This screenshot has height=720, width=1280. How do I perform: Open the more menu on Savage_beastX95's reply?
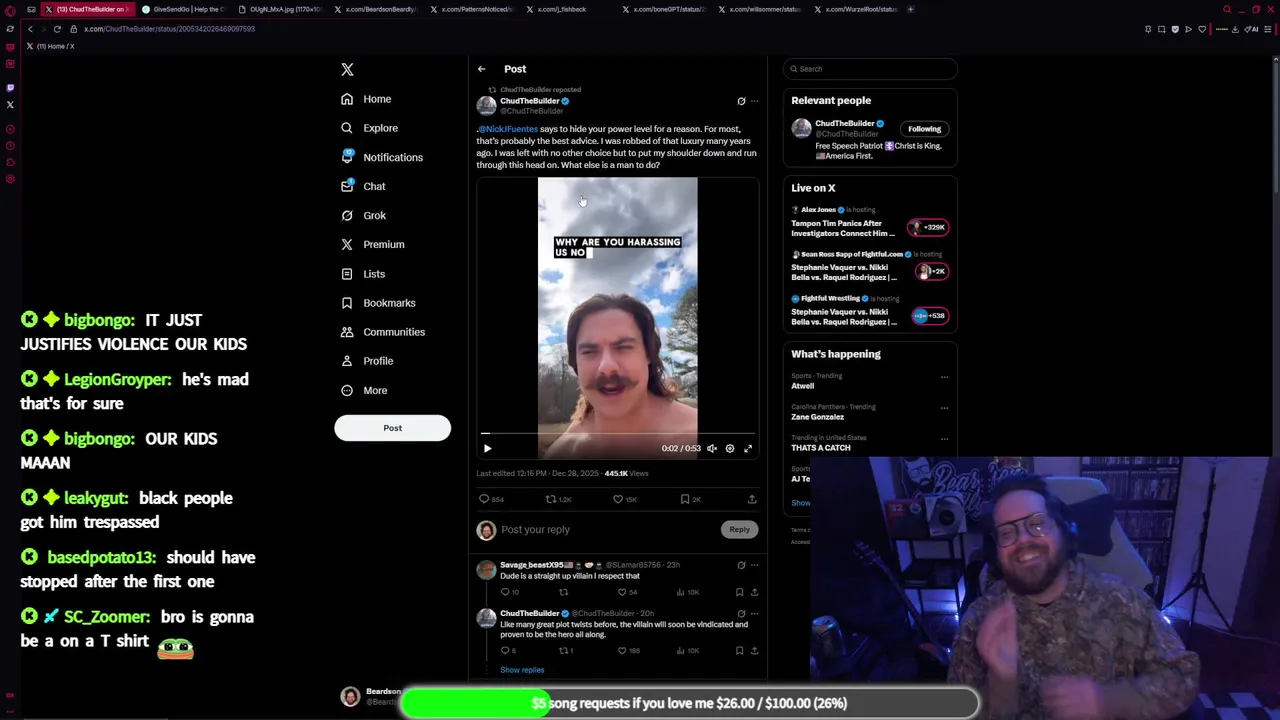click(x=755, y=565)
